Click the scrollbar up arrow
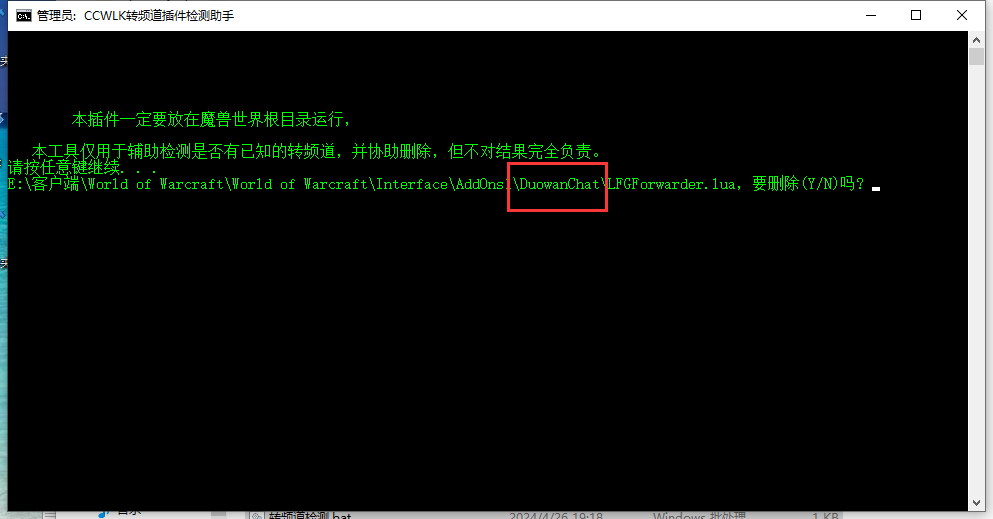 (x=976, y=40)
